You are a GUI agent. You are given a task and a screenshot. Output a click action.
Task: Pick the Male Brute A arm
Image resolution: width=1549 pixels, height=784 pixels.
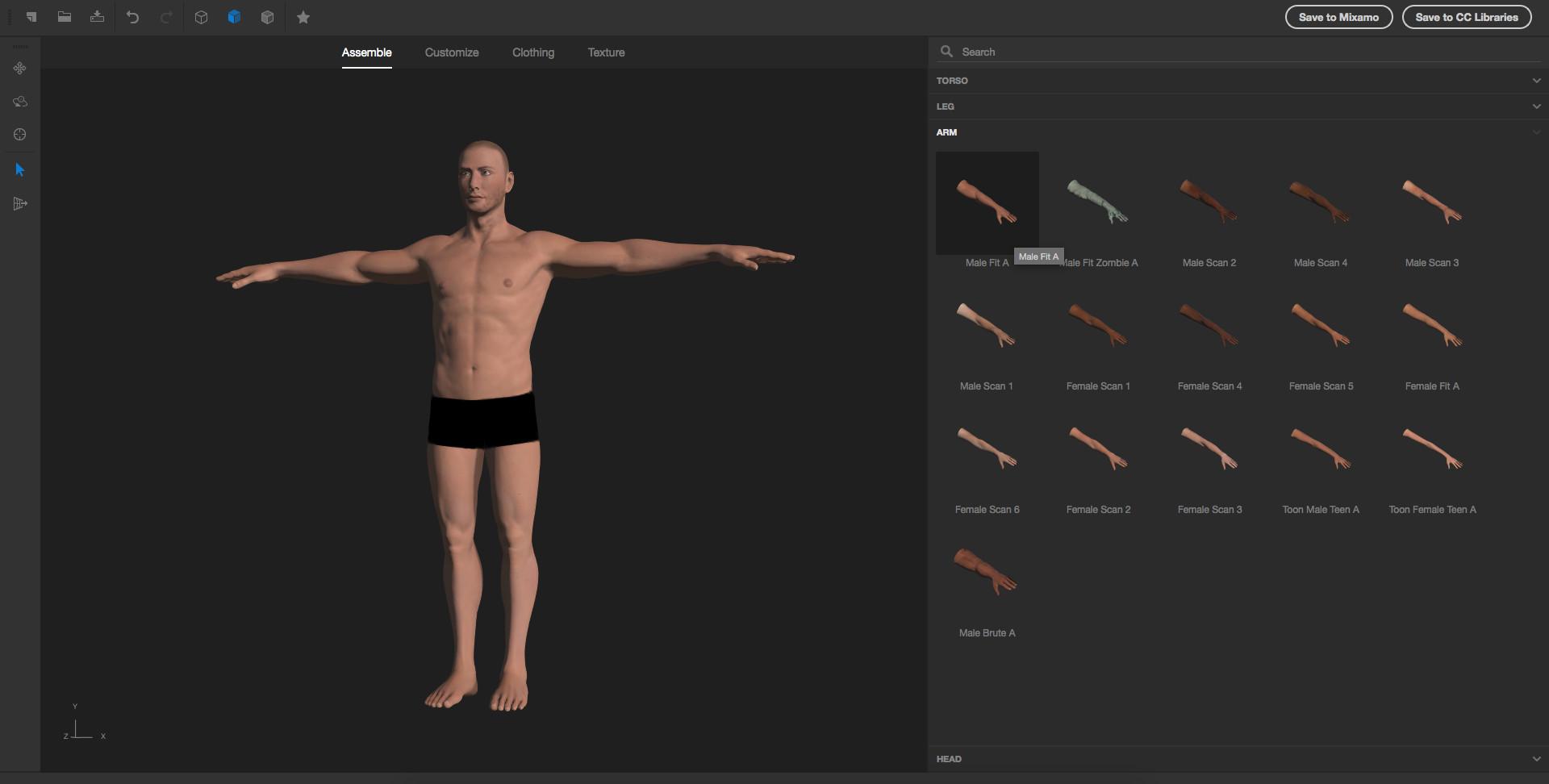pyautogui.click(x=987, y=573)
